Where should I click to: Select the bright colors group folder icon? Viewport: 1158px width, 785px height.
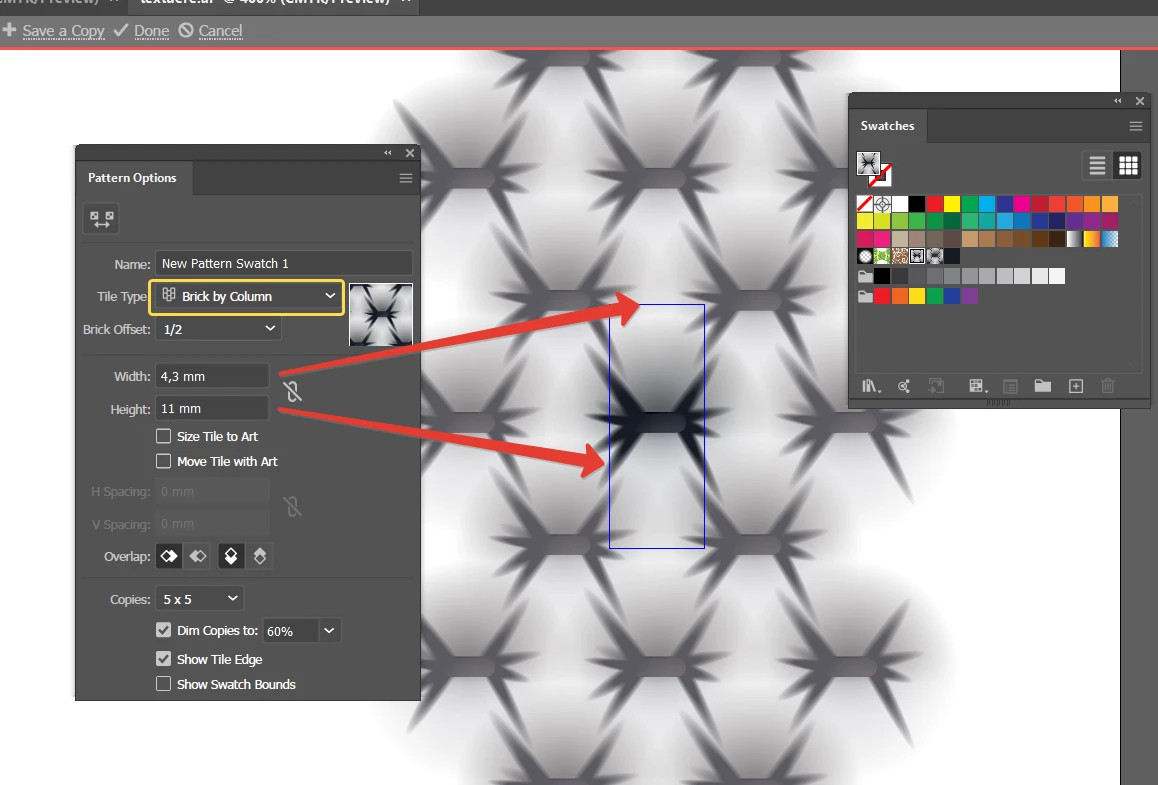click(x=865, y=296)
